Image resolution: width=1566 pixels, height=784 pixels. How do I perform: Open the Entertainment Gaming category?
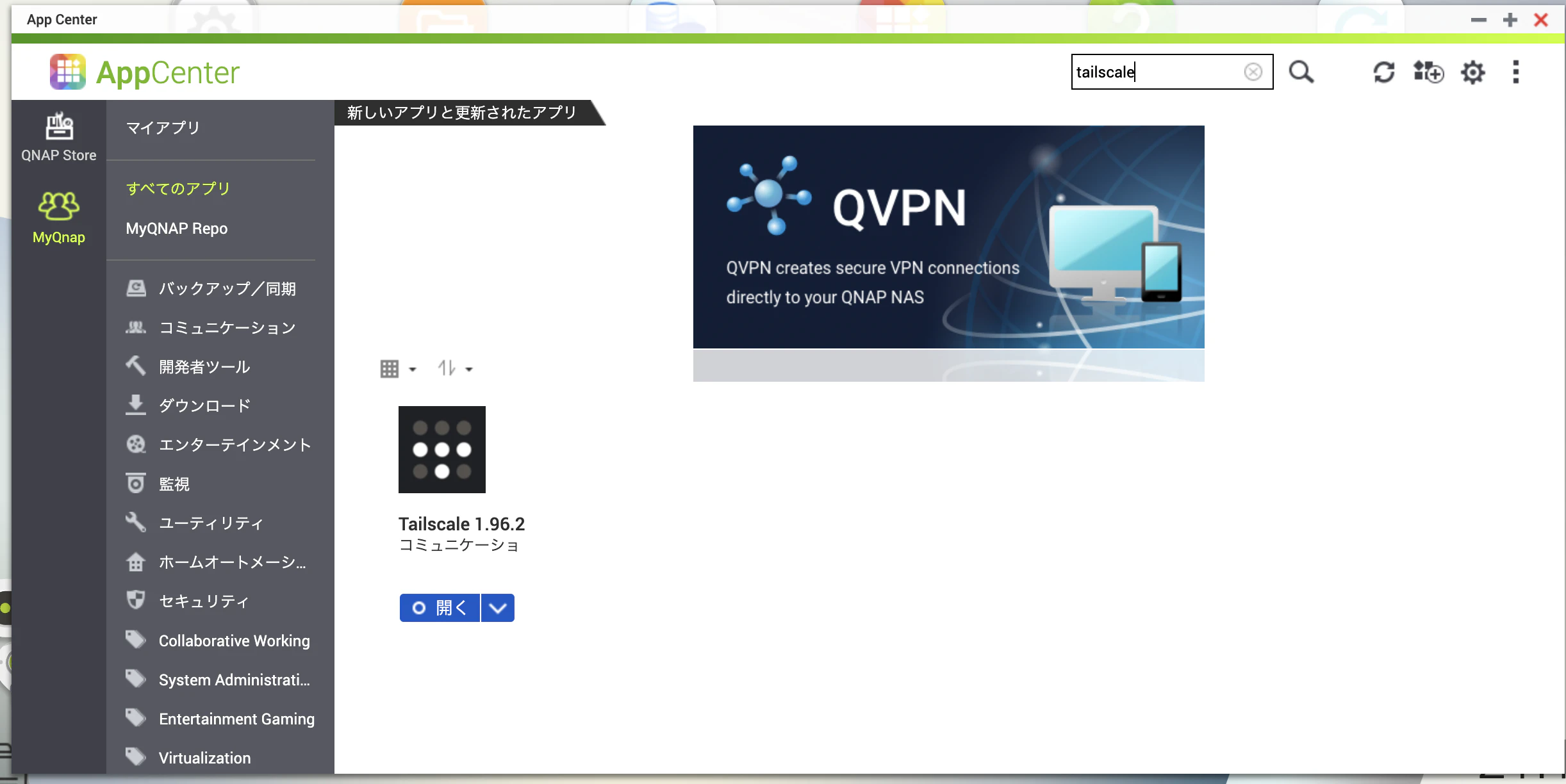tap(237, 719)
